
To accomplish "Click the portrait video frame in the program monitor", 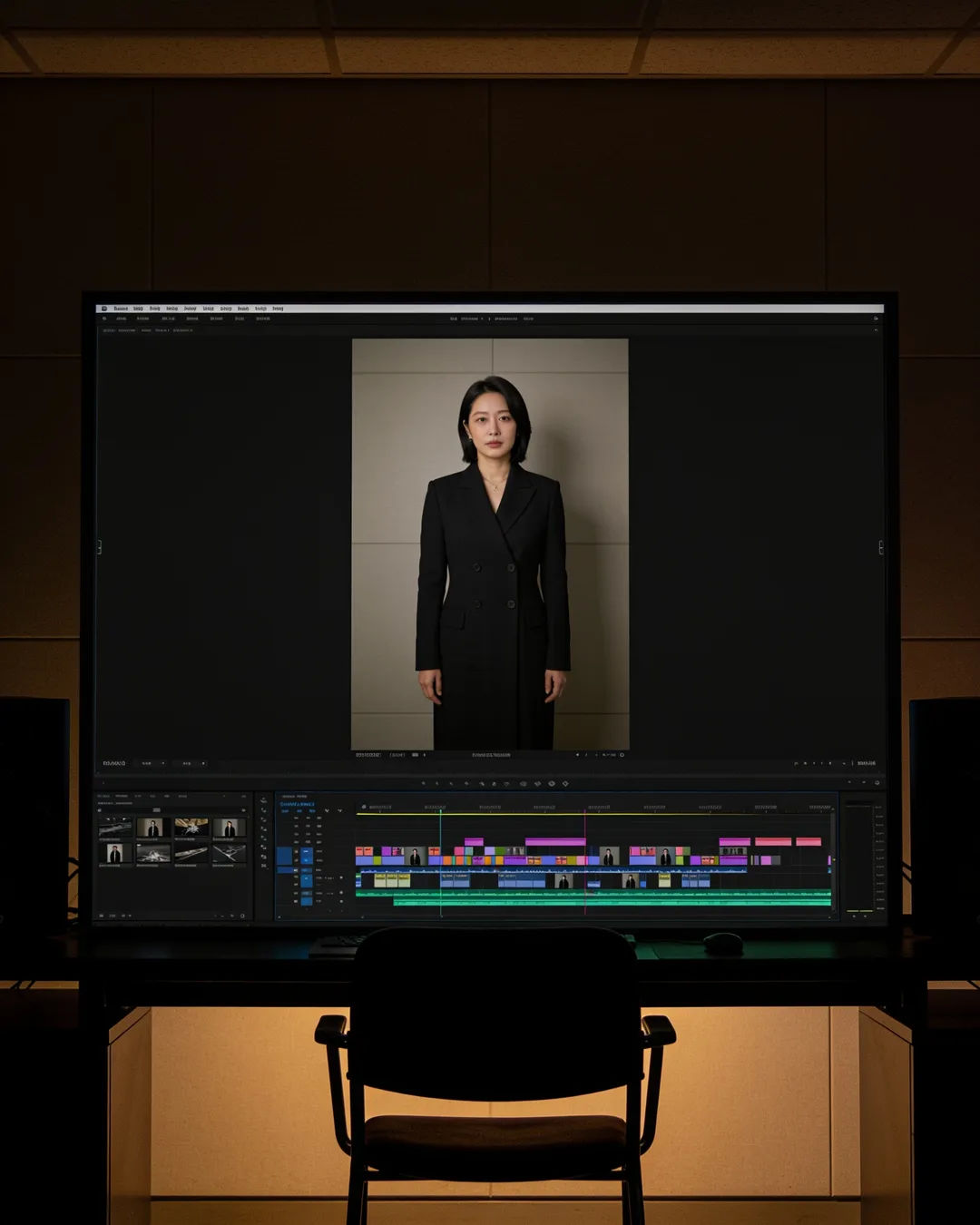I will click(x=490, y=544).
